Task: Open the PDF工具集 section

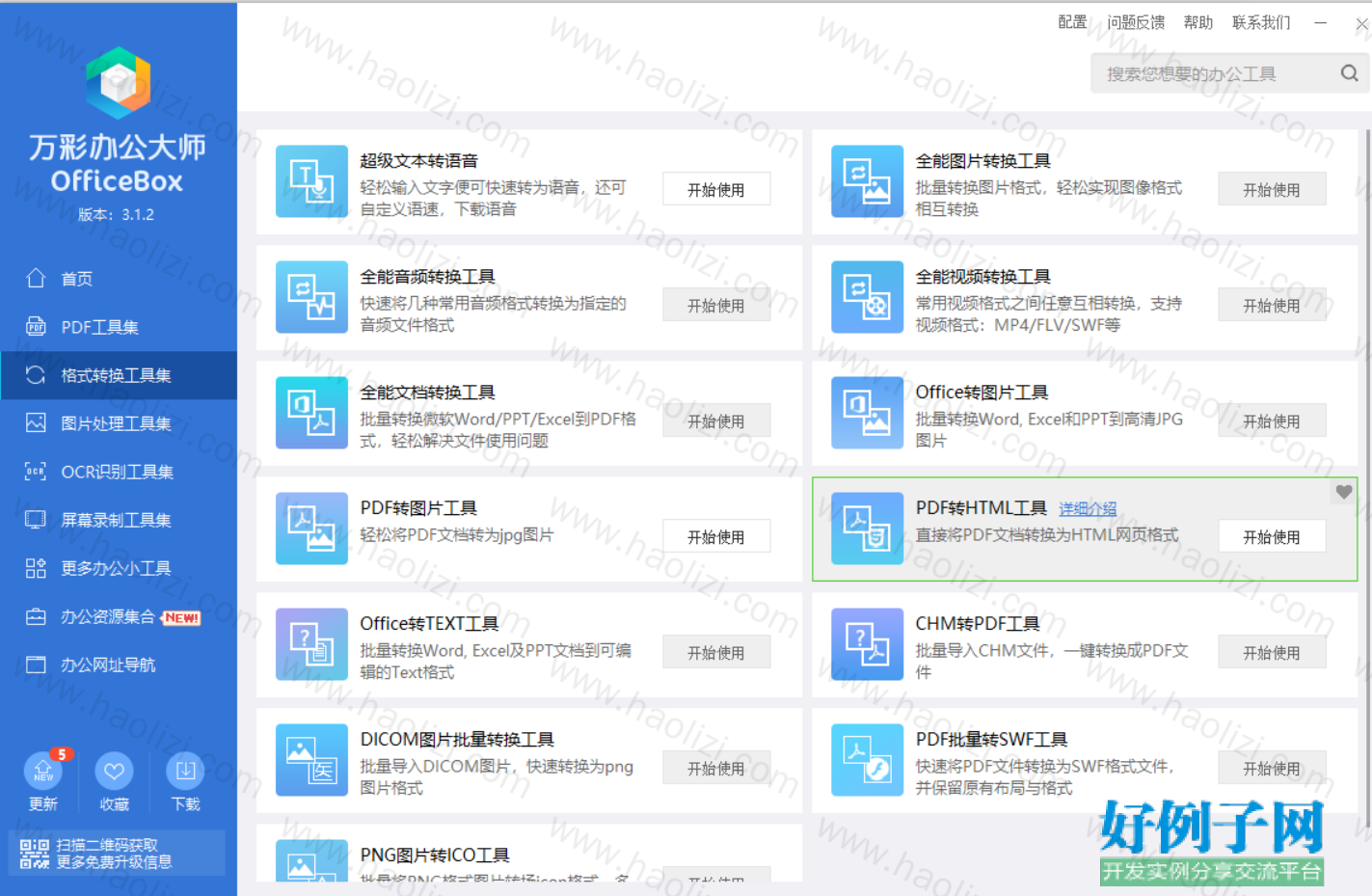Action: coord(119,327)
